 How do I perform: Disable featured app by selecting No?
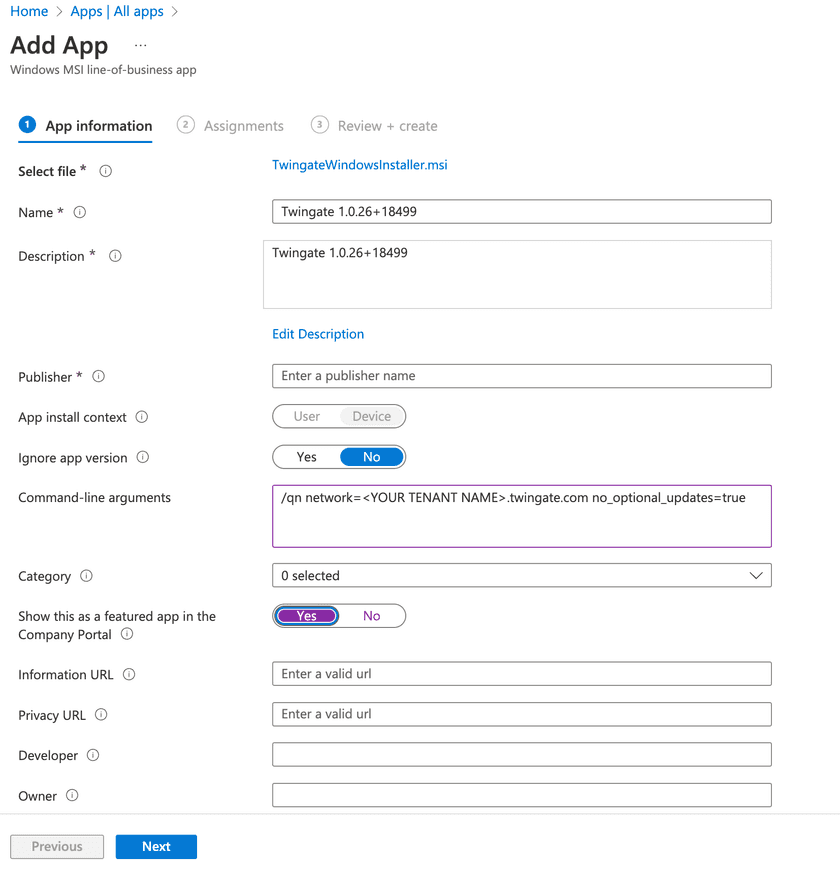click(x=372, y=616)
